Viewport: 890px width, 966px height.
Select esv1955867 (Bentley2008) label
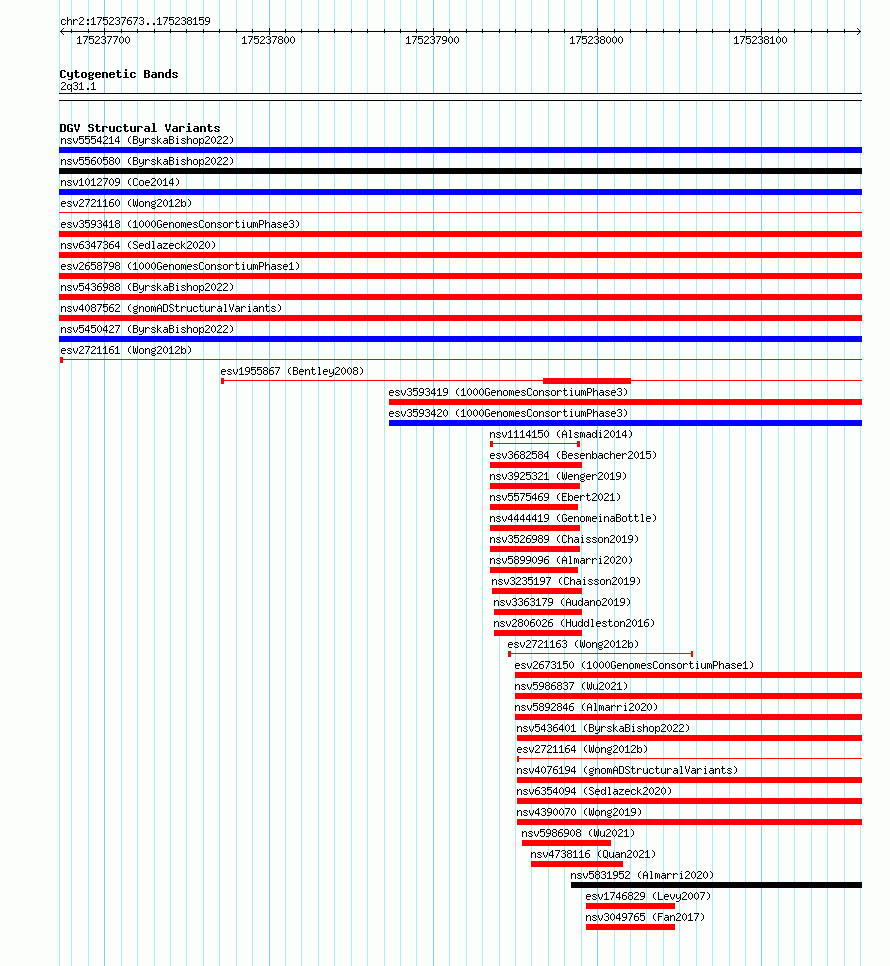(293, 371)
